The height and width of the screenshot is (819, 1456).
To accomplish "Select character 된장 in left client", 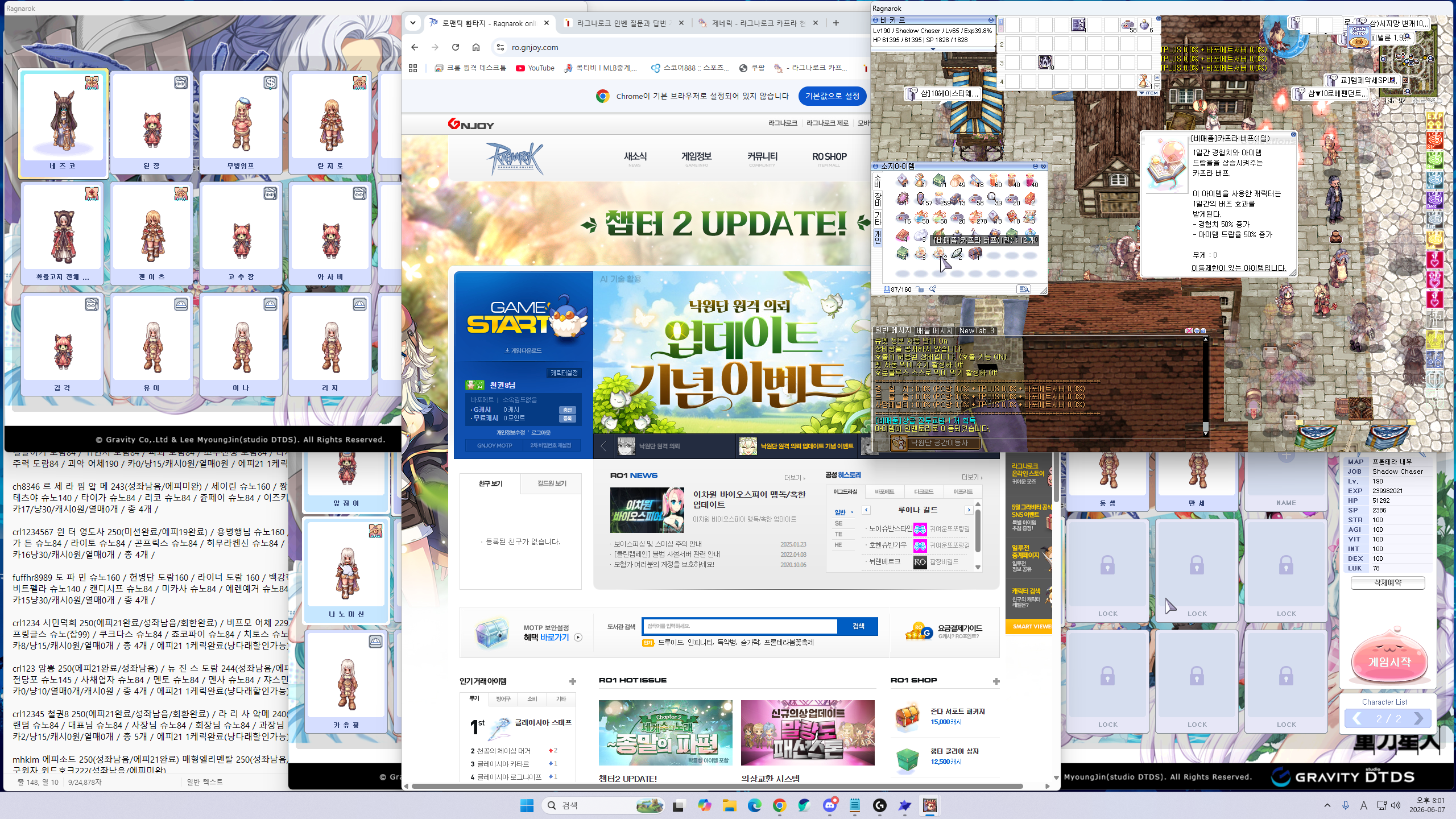I will [151, 122].
